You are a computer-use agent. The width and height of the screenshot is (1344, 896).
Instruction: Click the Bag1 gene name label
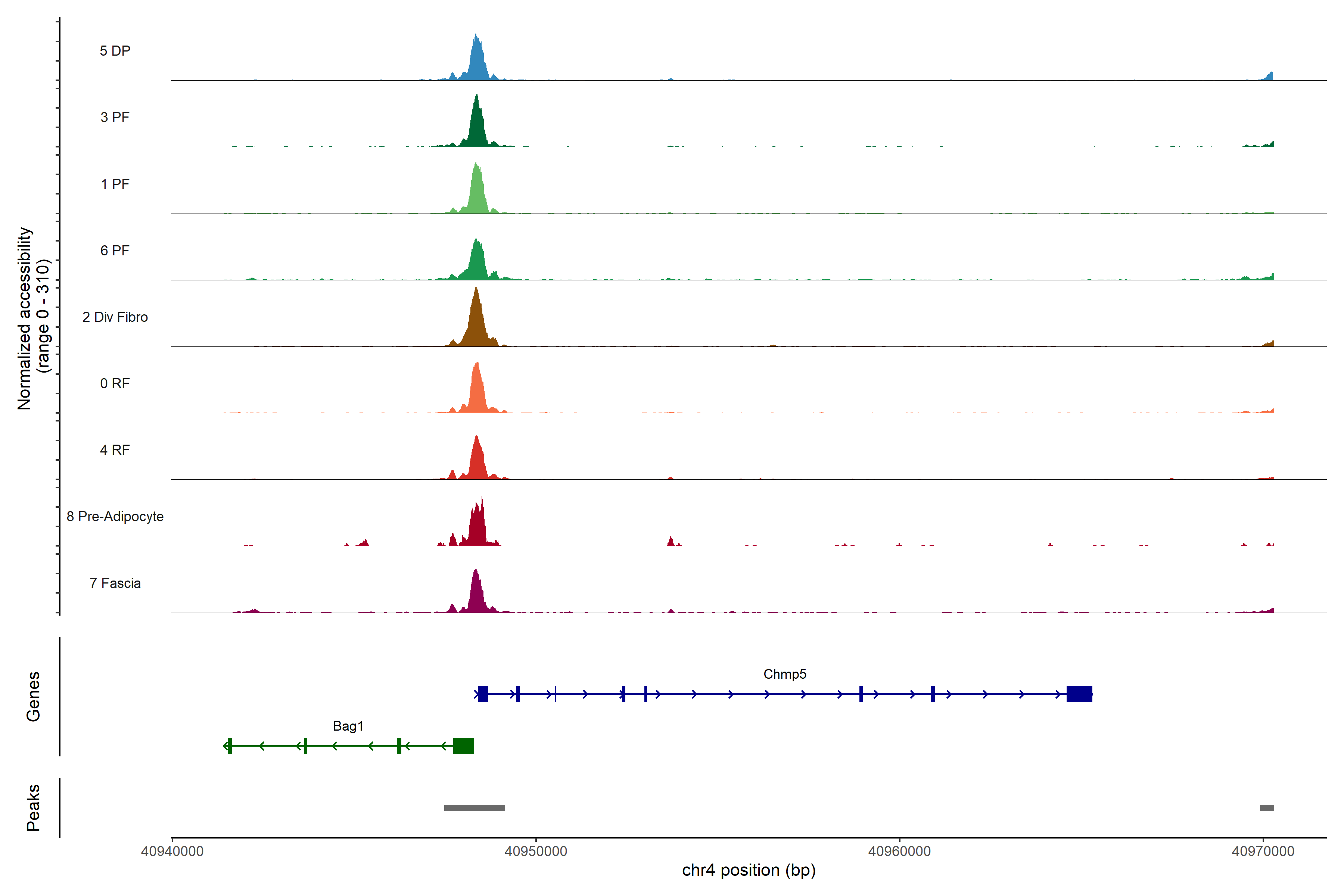(348, 726)
